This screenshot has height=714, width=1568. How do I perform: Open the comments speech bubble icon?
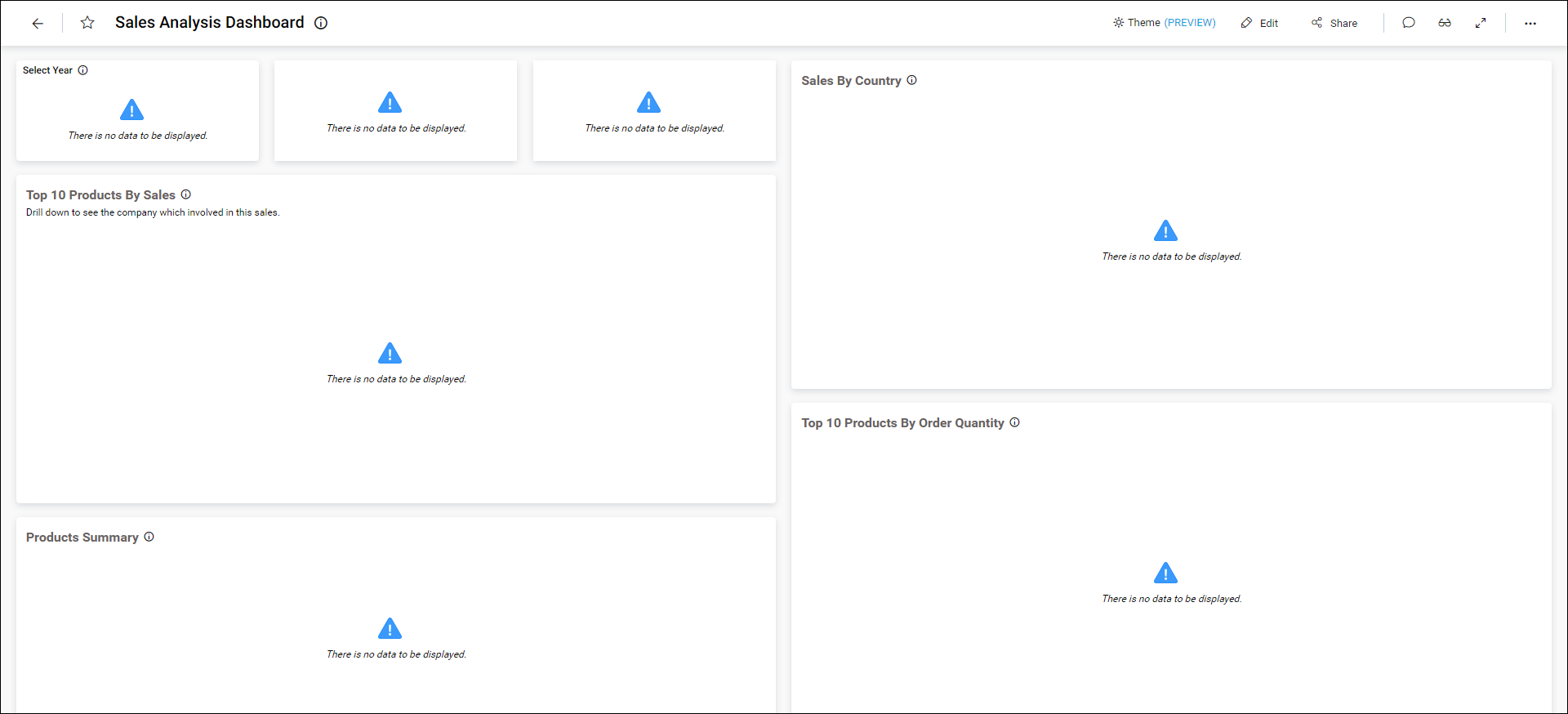1409,23
